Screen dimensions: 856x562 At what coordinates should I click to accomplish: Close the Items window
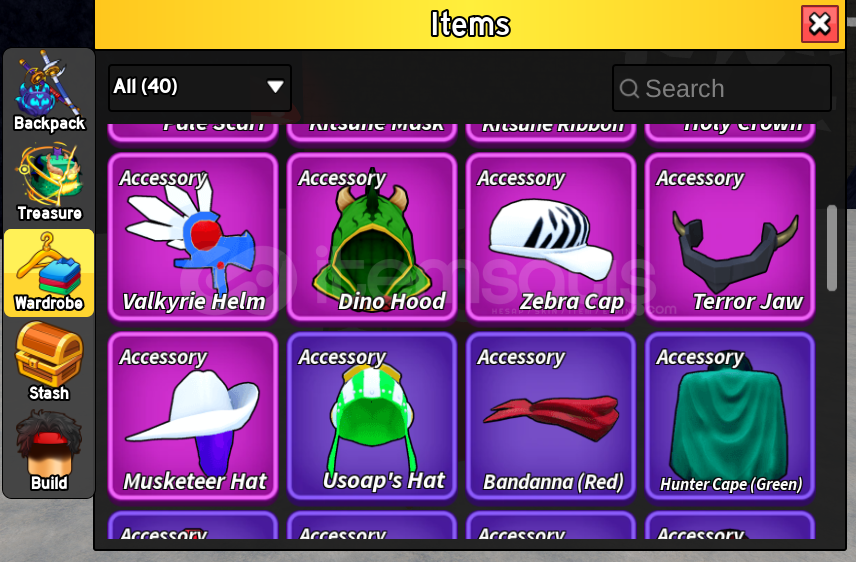[x=819, y=24]
